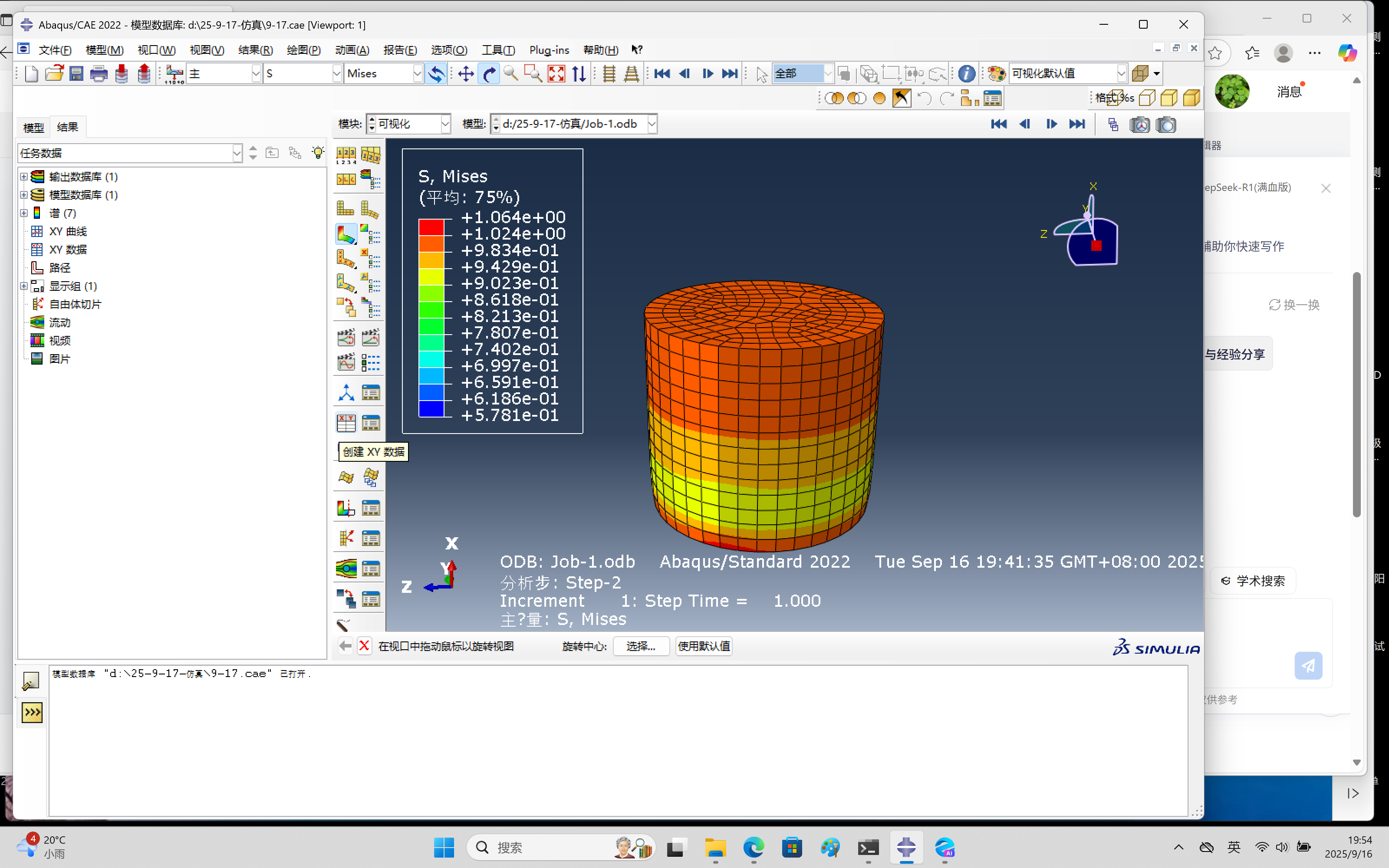
Task: Expand the 模型数据库 (1) tree node
Action: [23, 194]
